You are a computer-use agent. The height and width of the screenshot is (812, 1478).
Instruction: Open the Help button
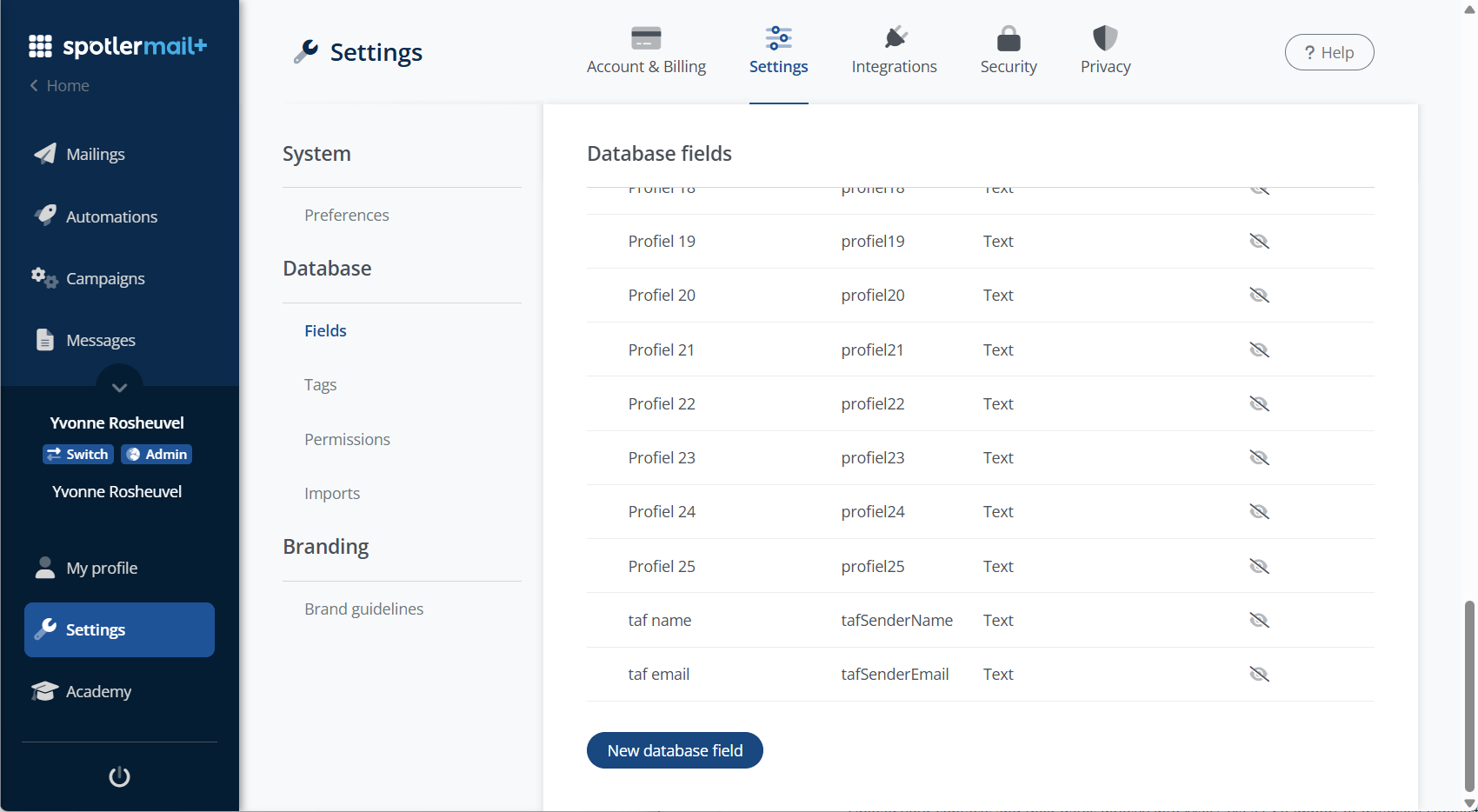coord(1329,52)
